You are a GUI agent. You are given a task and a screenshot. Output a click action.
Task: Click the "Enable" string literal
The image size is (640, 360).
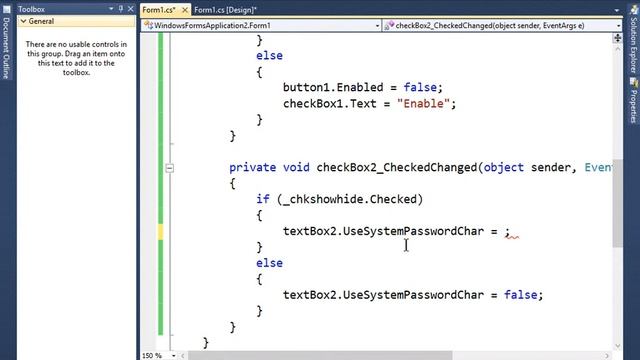click(423, 104)
